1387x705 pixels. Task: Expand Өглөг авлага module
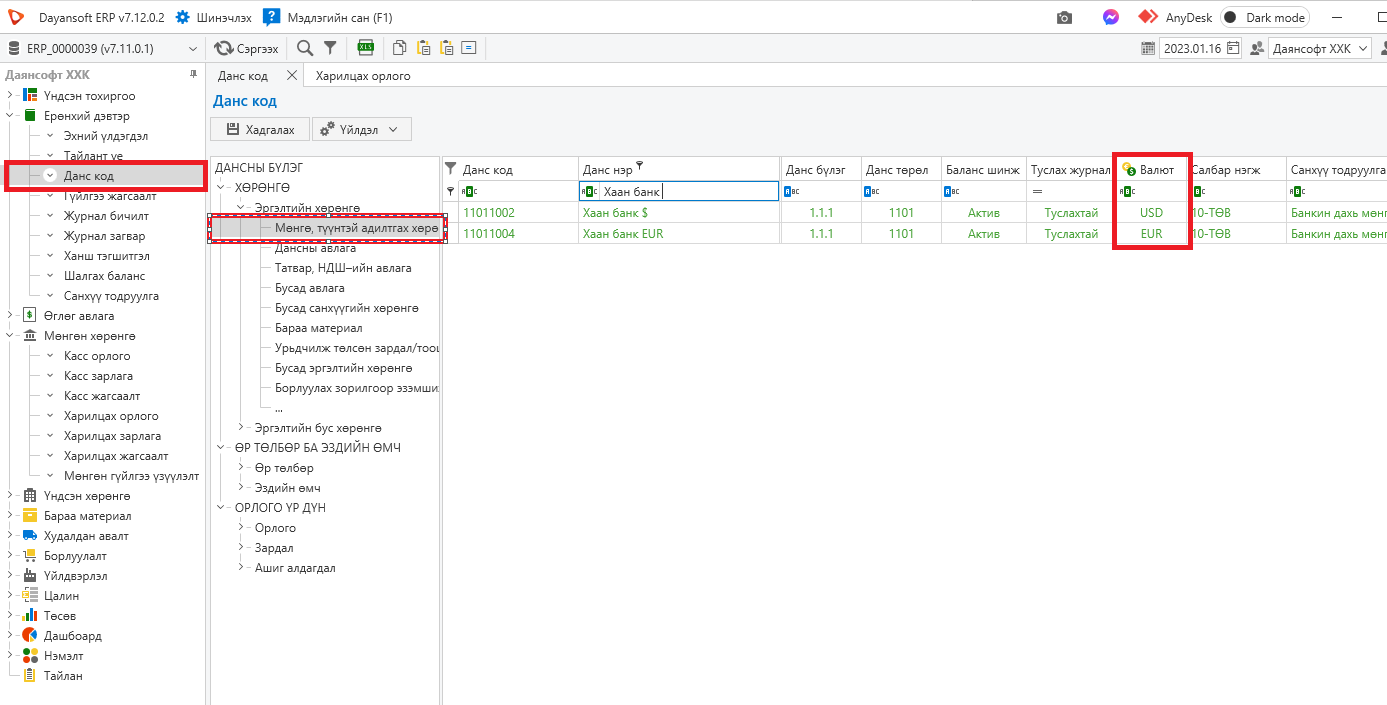10,316
